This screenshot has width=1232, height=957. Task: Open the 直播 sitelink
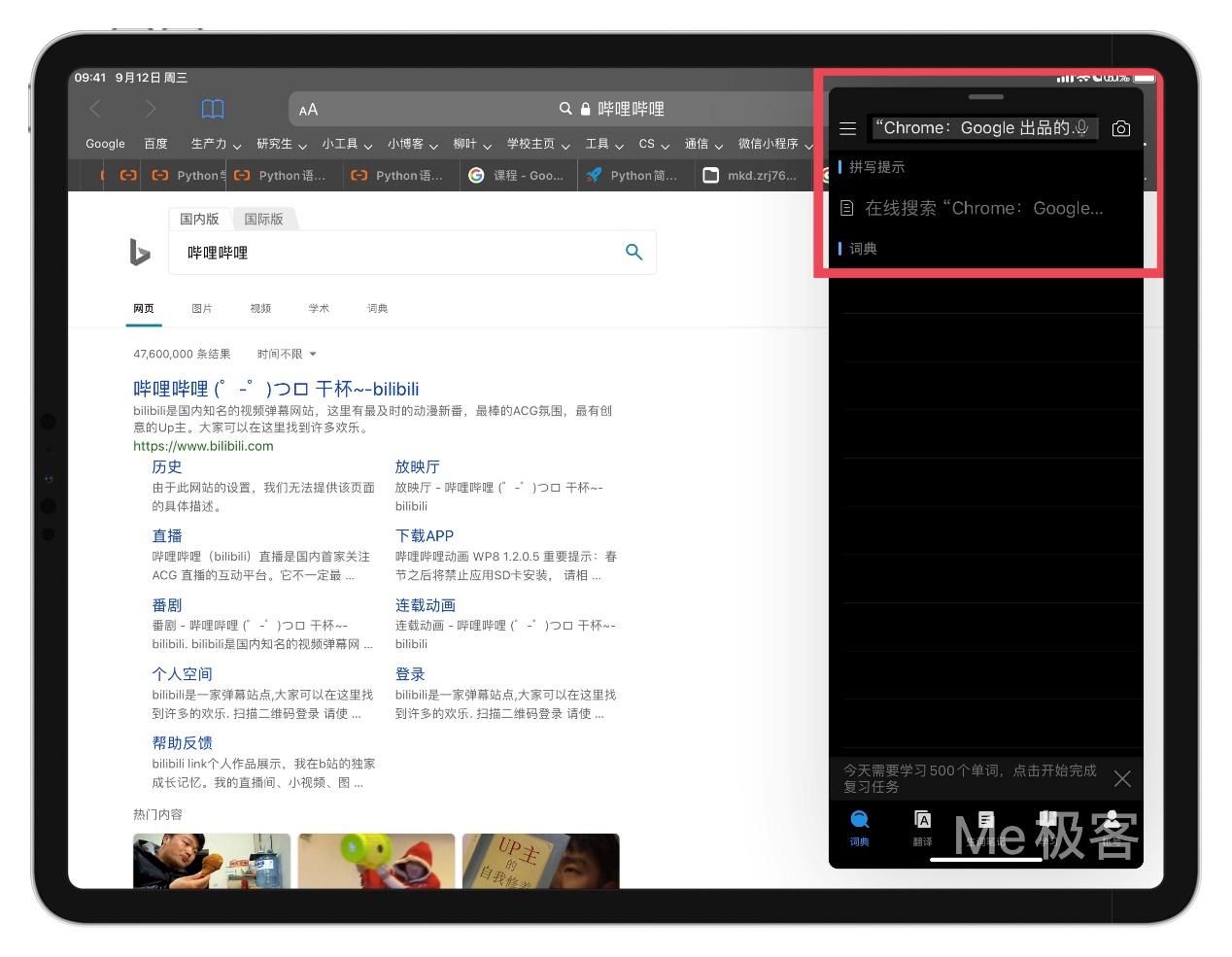(x=166, y=535)
